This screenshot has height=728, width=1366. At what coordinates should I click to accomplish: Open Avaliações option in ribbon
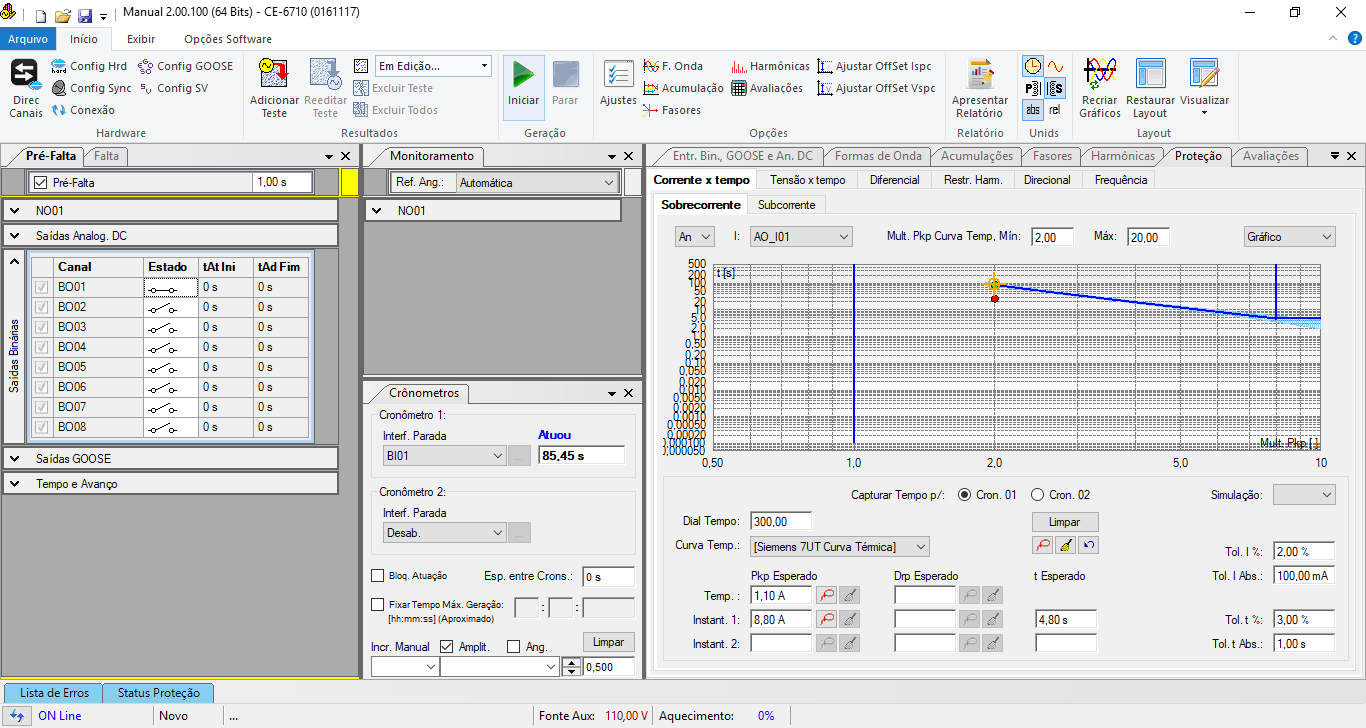(767, 88)
